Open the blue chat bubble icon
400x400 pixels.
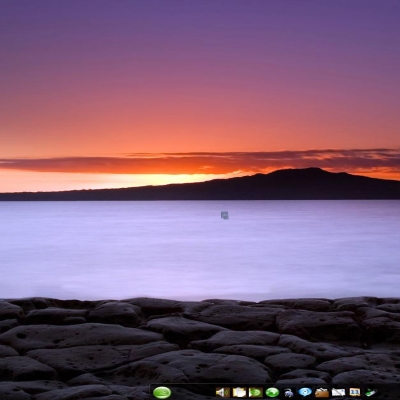point(305,392)
